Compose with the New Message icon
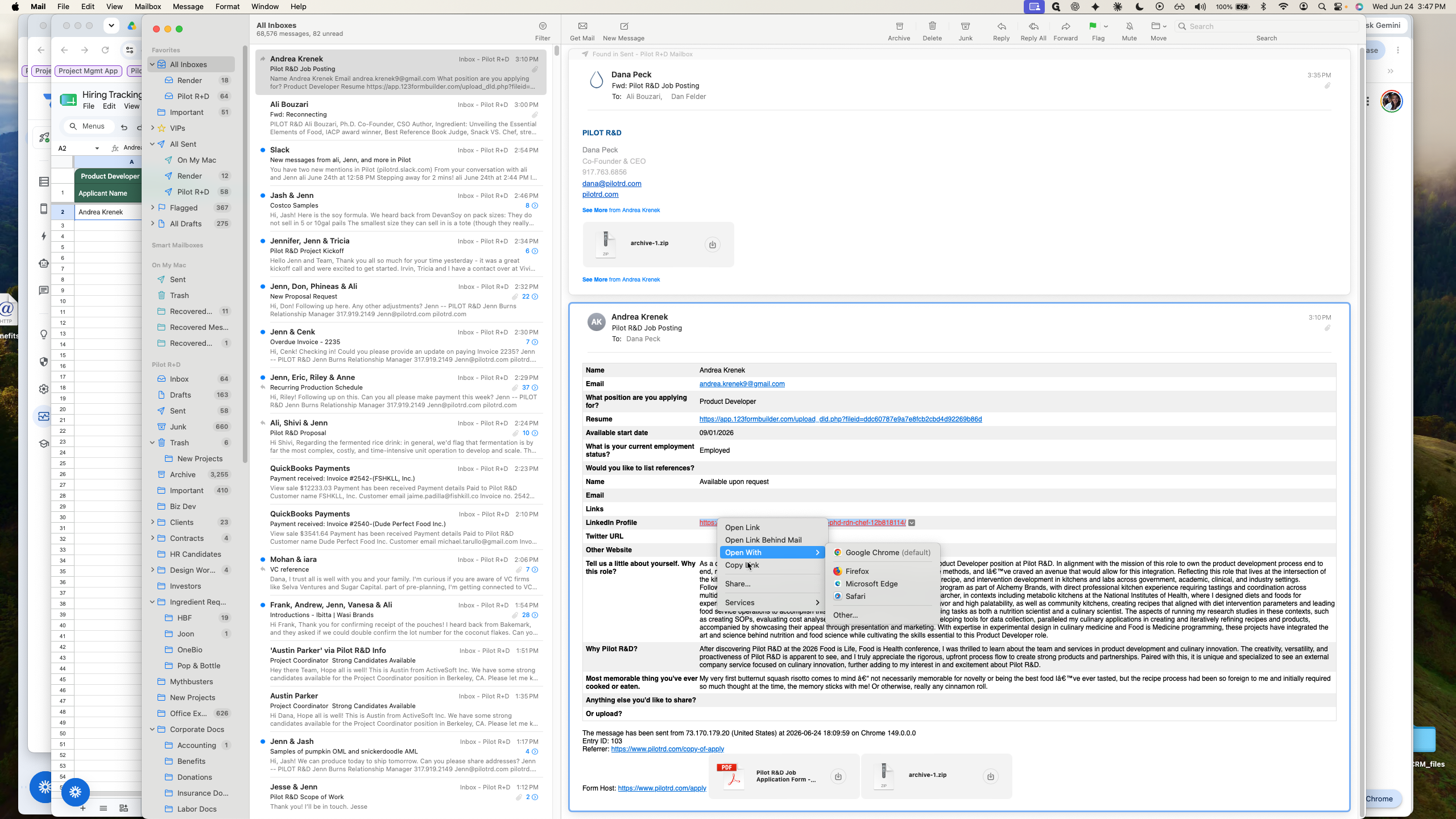This screenshot has width=1456, height=819. point(624,26)
